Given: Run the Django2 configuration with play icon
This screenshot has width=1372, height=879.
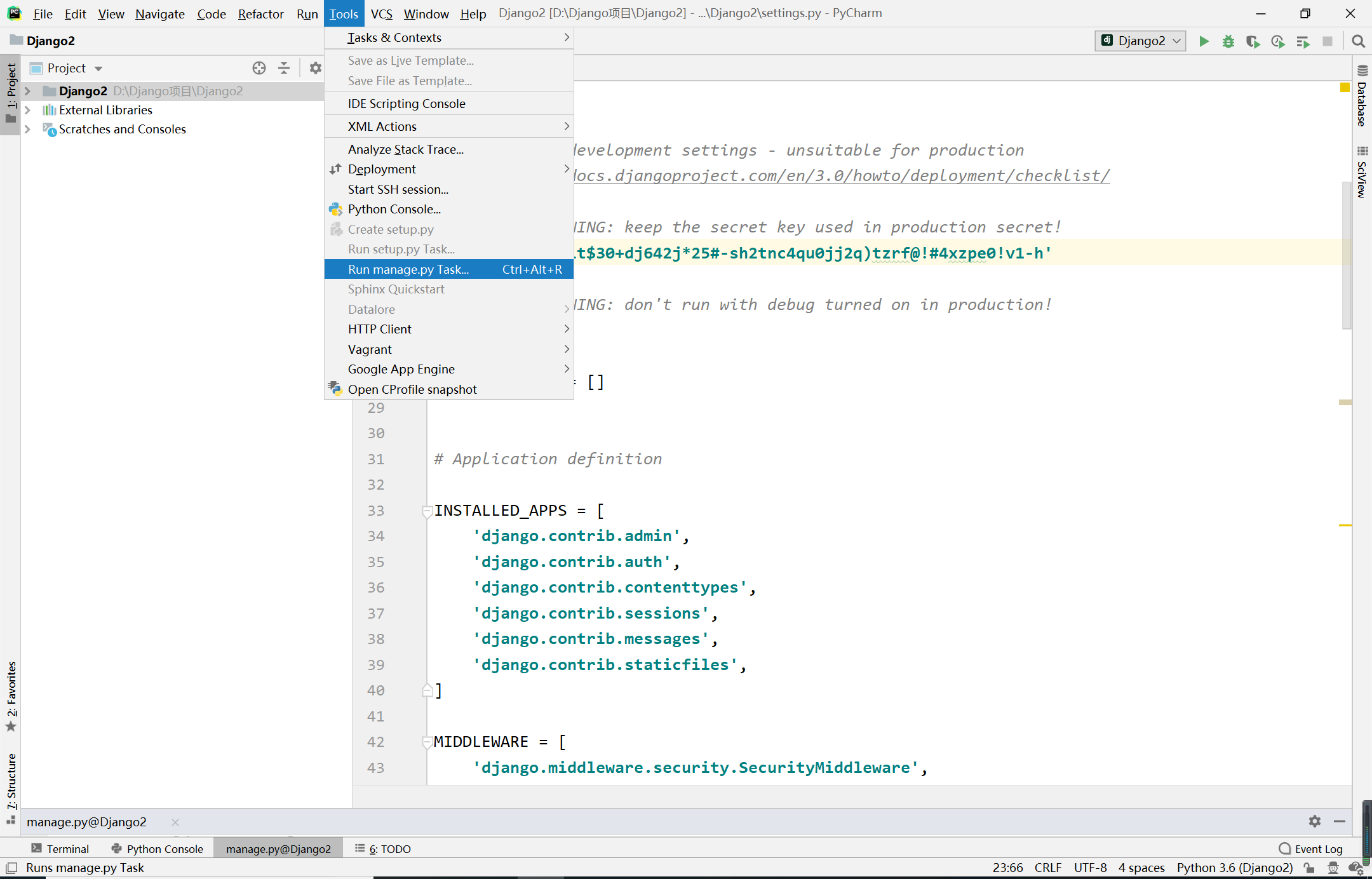Looking at the screenshot, I should (1204, 41).
